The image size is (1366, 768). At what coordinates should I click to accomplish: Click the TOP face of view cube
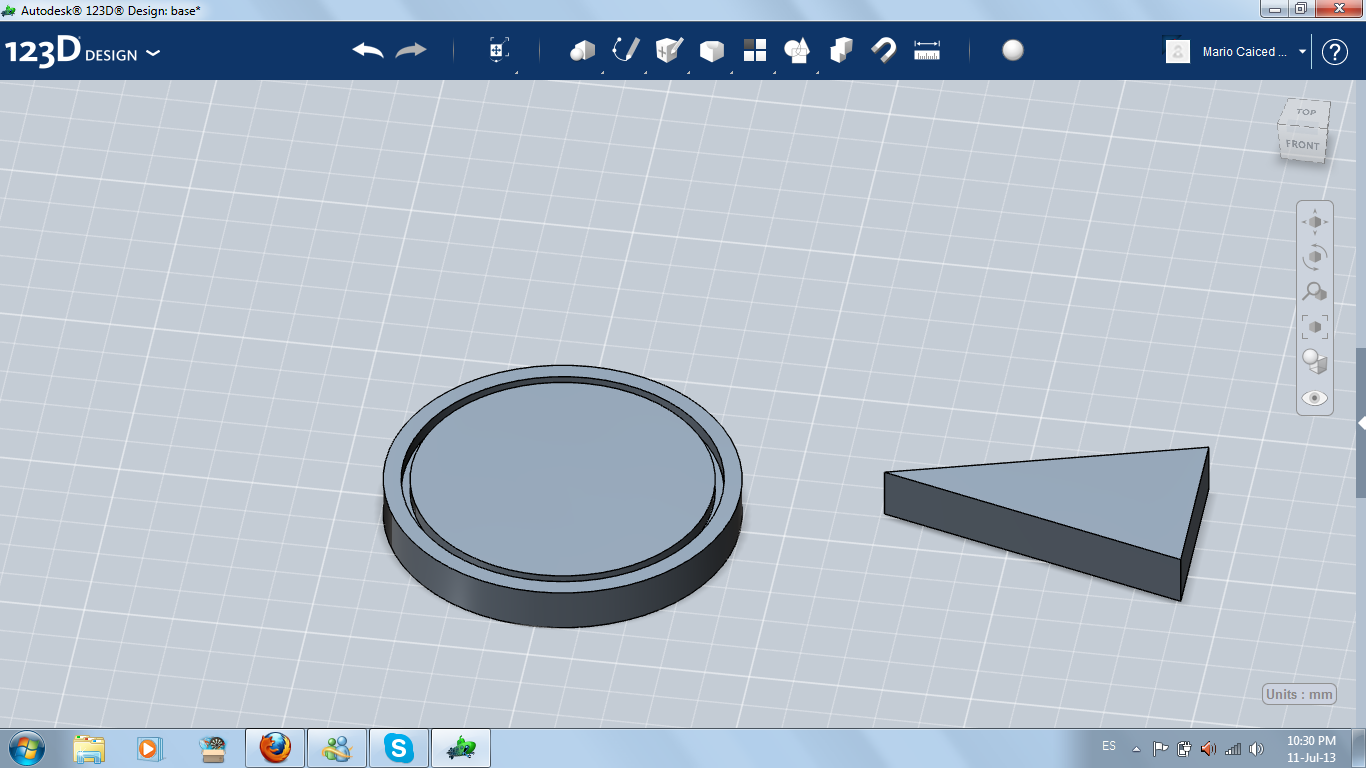[x=1306, y=112]
